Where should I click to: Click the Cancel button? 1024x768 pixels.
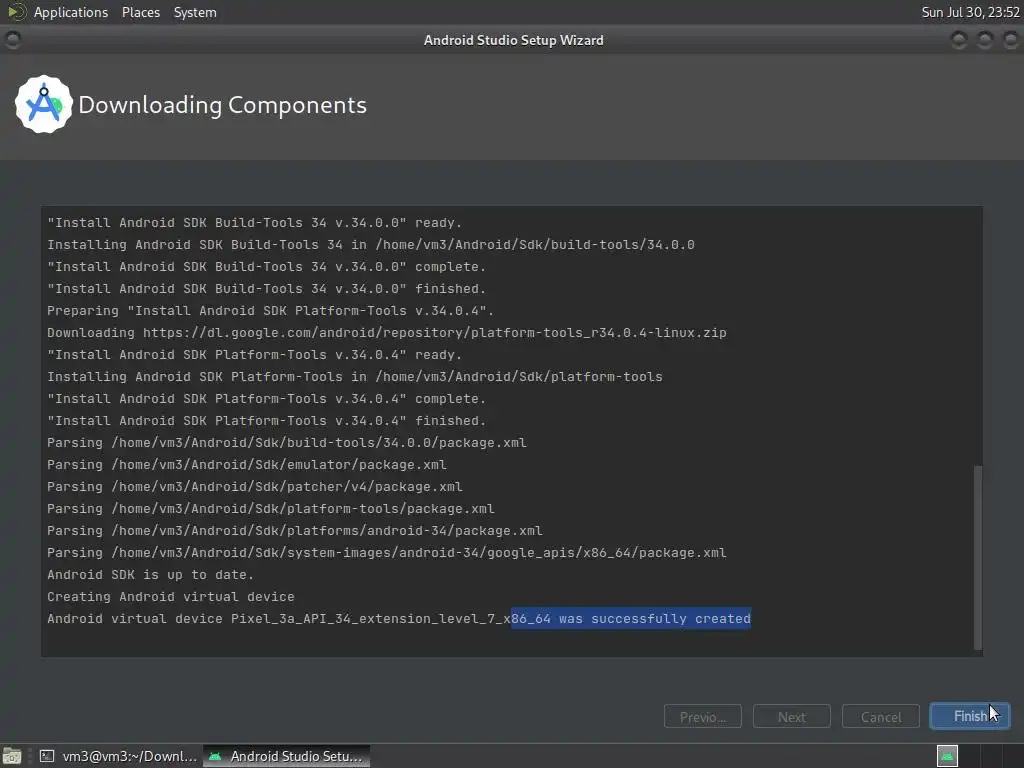[881, 716]
